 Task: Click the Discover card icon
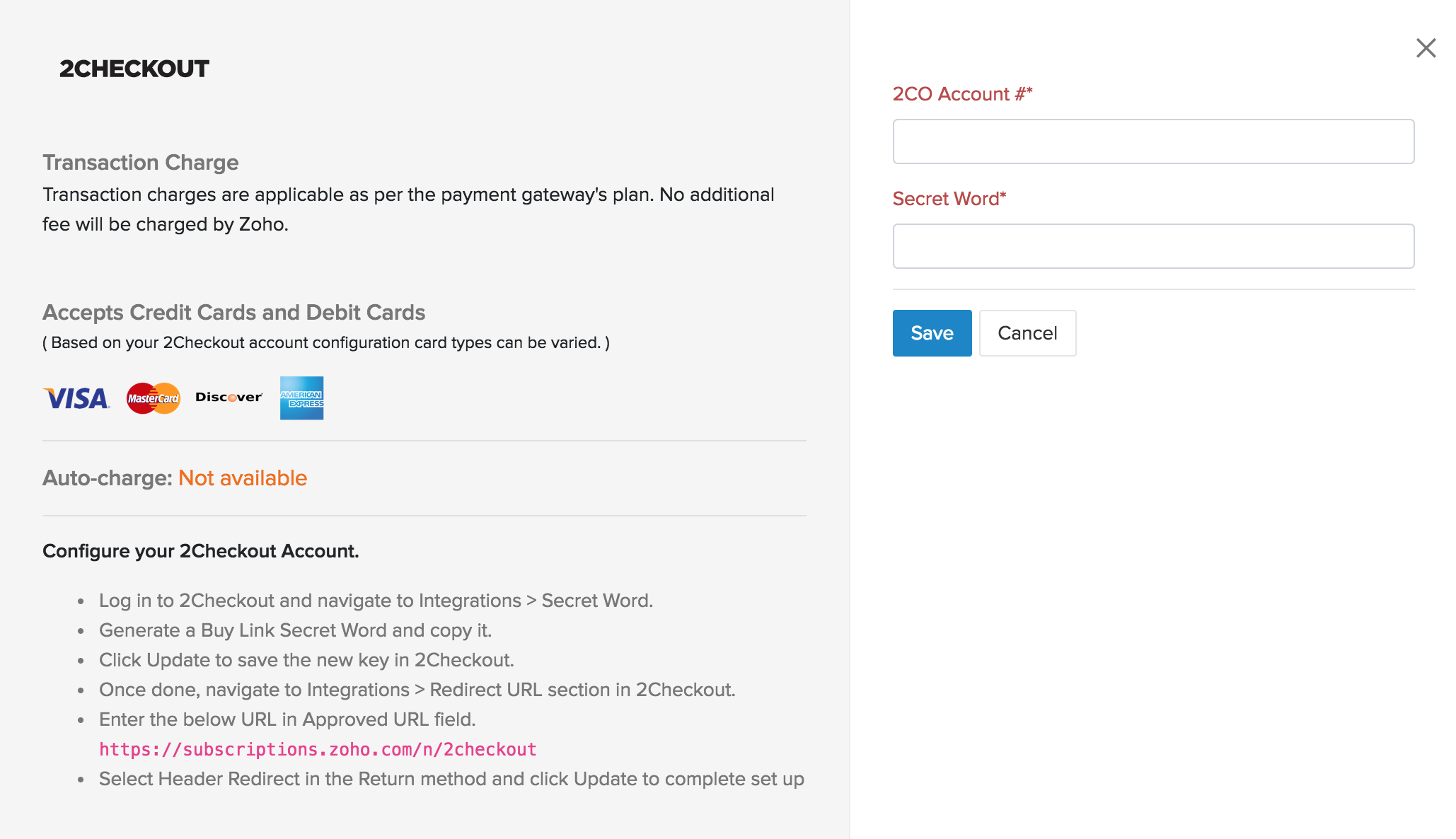(228, 398)
